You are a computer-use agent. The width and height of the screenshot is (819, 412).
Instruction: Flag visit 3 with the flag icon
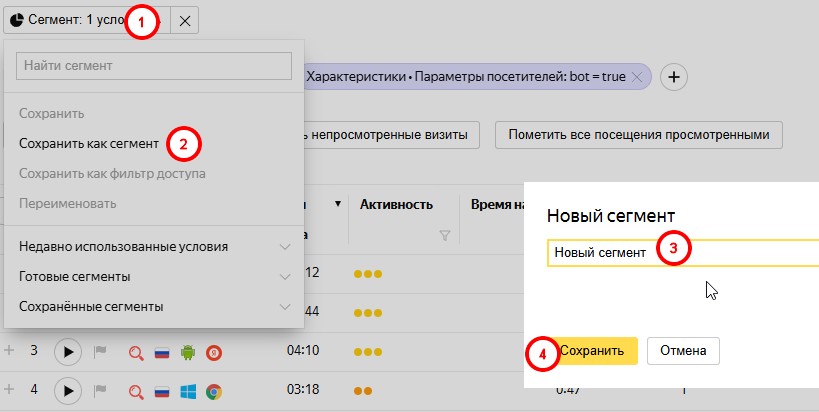coord(100,352)
